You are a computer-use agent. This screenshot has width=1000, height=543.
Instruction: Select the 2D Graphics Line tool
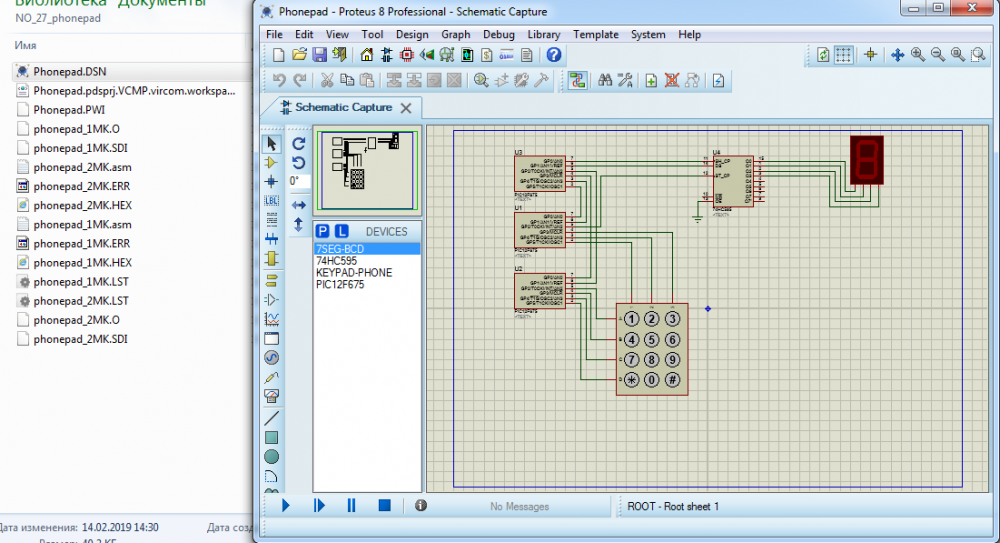tap(272, 418)
